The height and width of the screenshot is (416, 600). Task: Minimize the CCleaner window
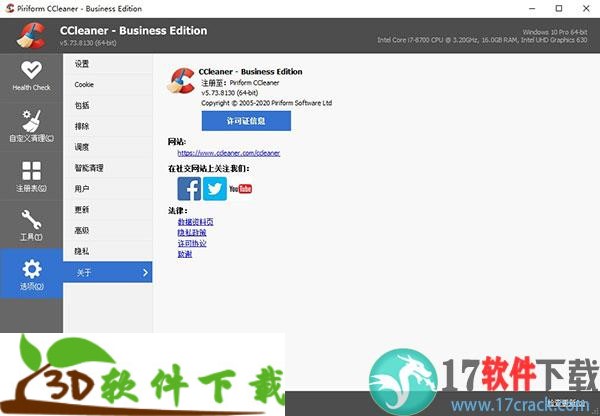point(532,8)
